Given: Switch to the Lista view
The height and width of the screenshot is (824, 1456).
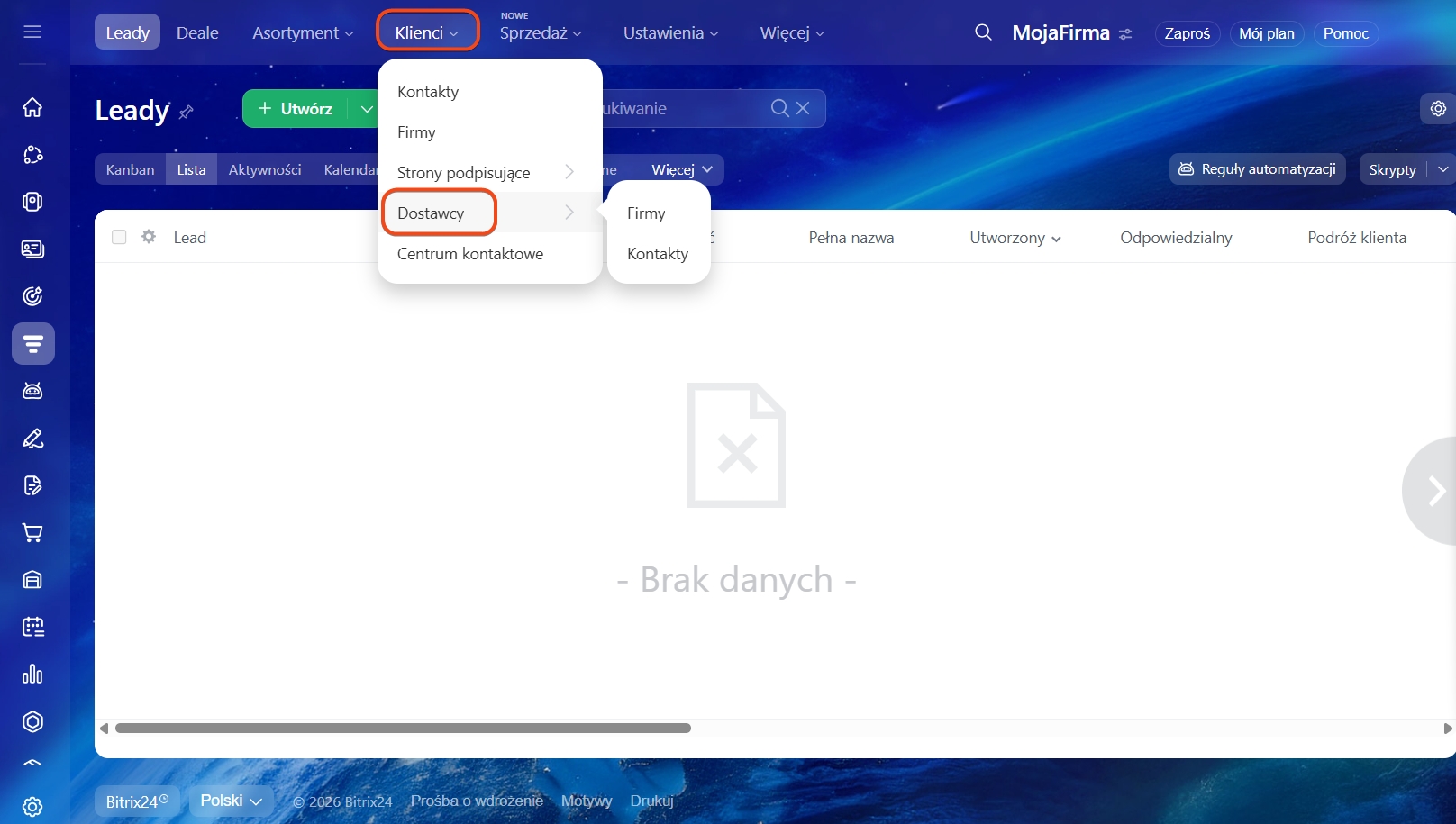Looking at the screenshot, I should [x=191, y=169].
